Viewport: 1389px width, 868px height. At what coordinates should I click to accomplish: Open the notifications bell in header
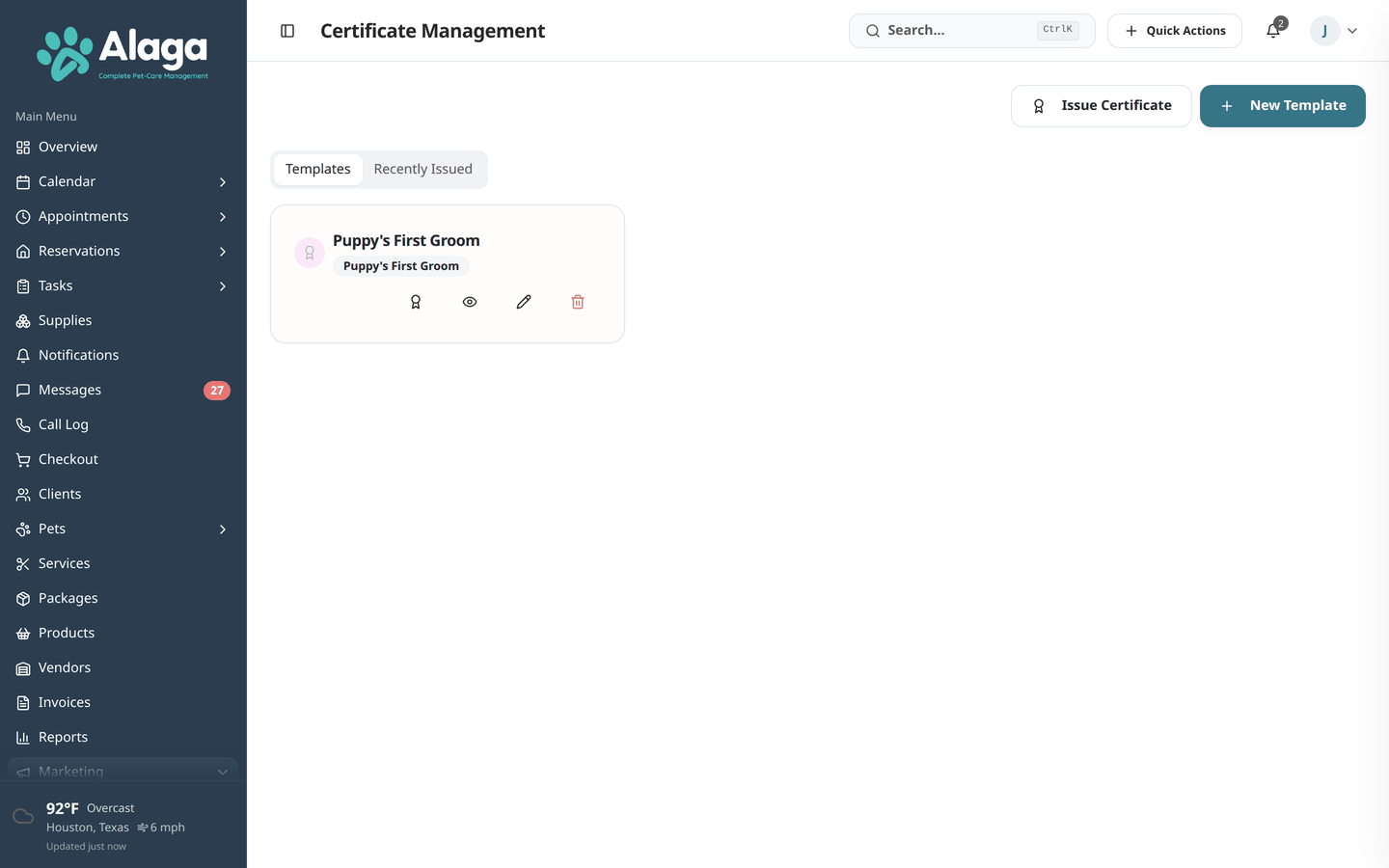[1273, 31]
